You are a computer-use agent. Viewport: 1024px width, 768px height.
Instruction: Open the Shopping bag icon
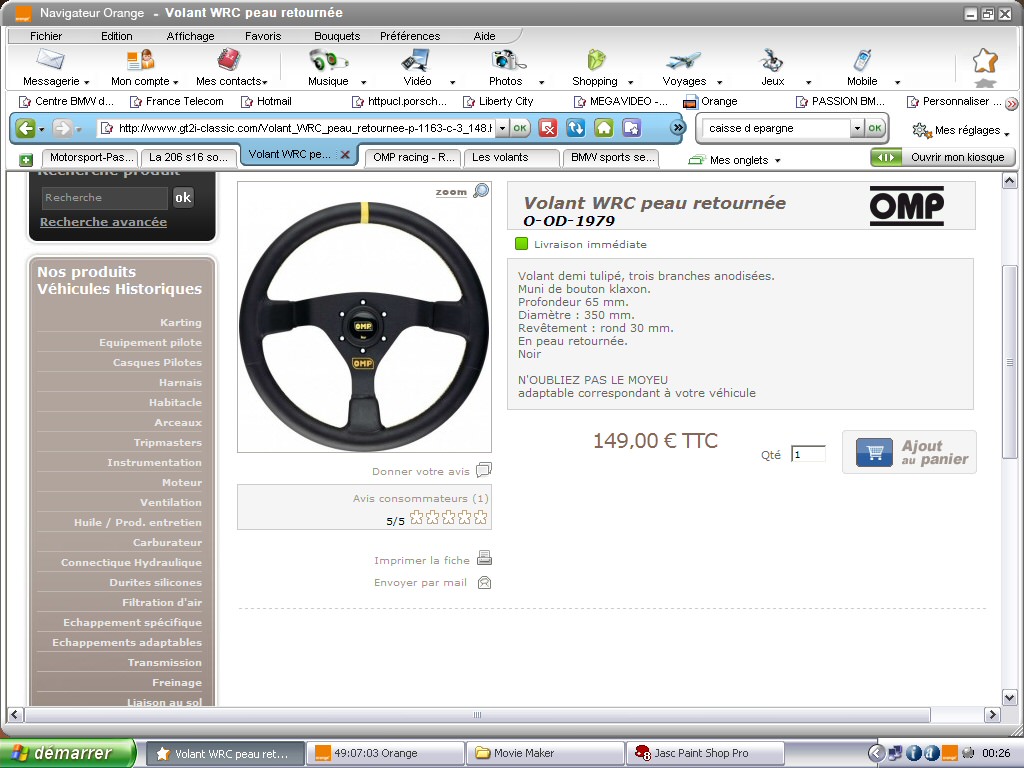(596, 60)
